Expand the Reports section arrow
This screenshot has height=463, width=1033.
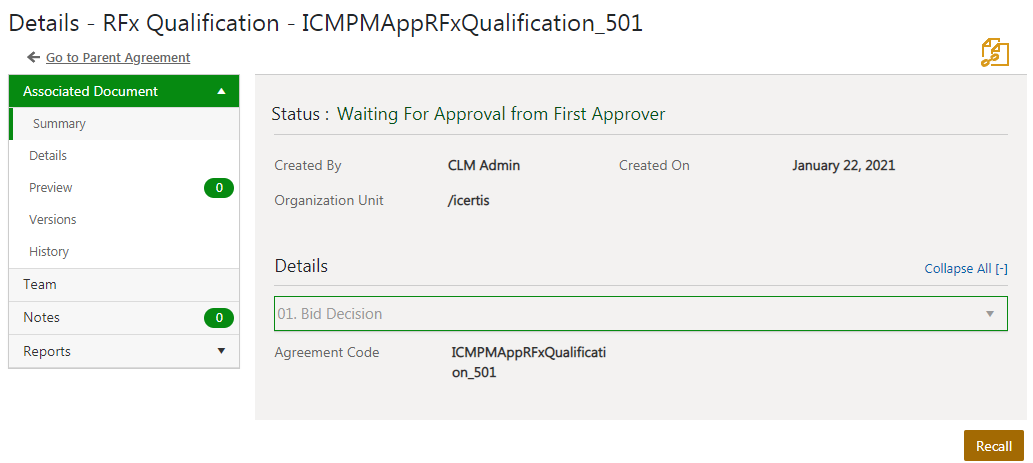[x=221, y=351]
